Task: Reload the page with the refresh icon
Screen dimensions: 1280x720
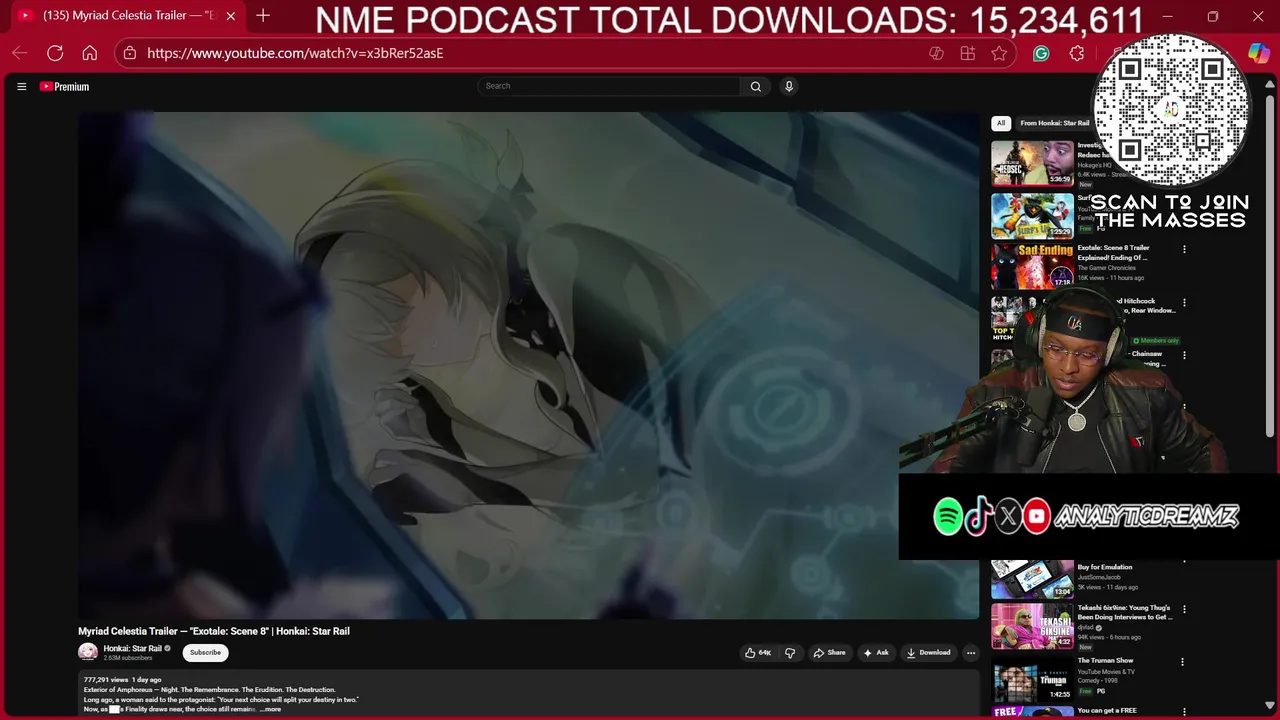Action: click(x=55, y=53)
